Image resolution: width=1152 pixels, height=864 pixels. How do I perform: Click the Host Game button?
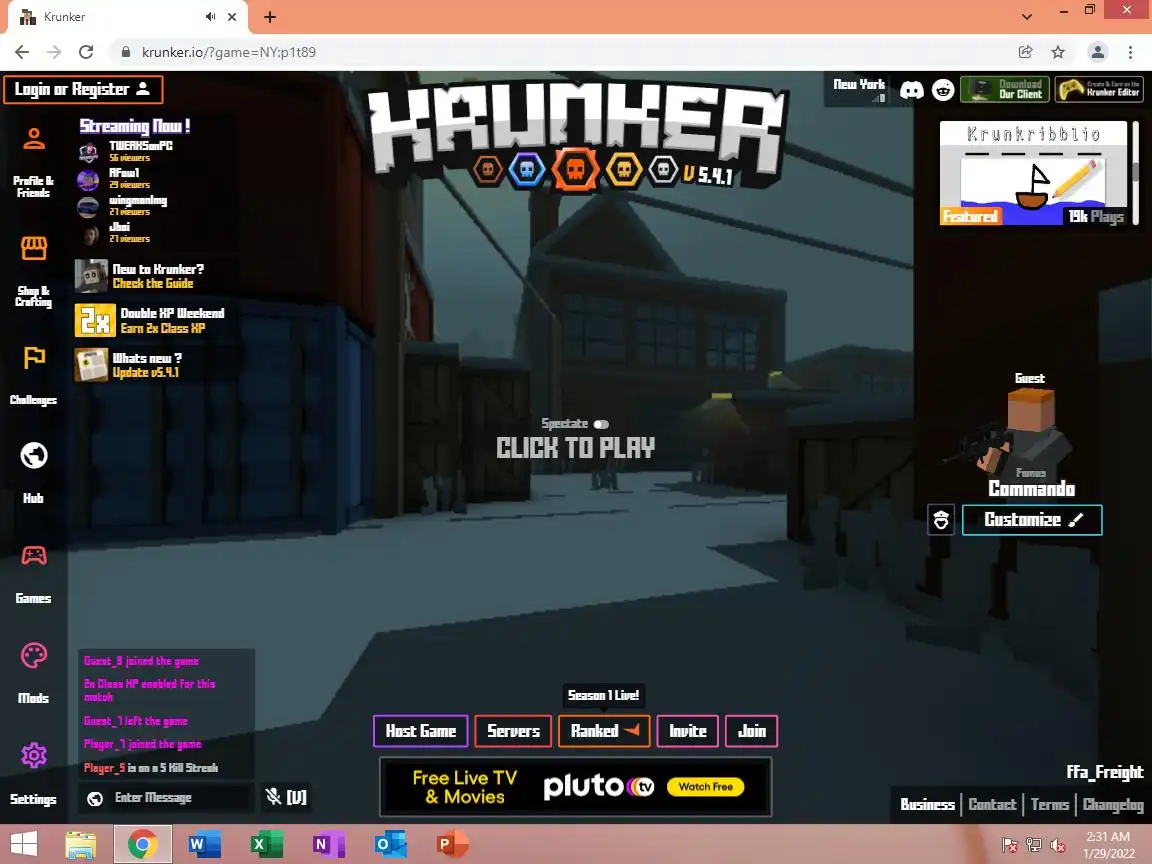tap(420, 731)
